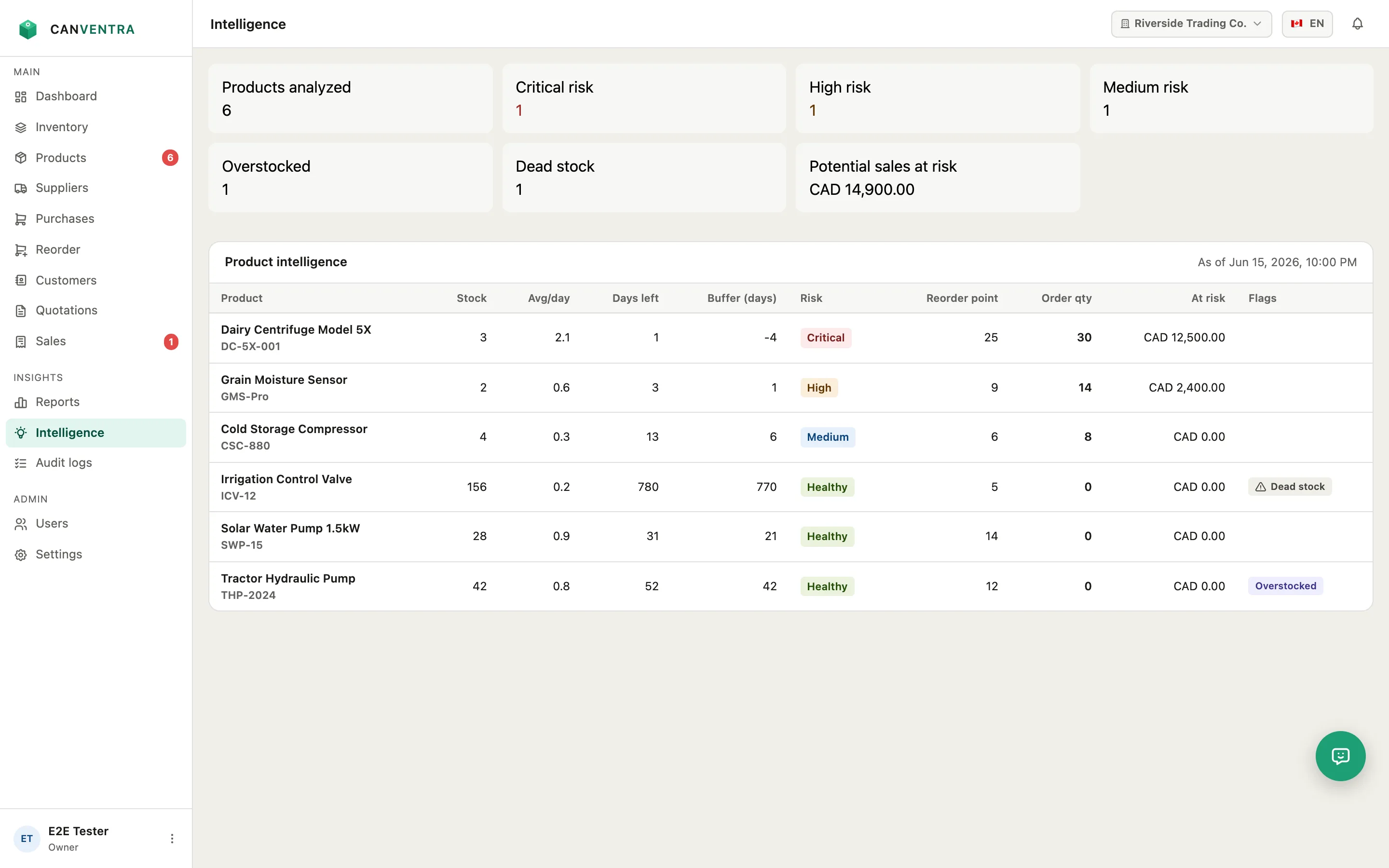This screenshot has width=1389, height=868.
Task: Click the Customers contact icon
Action: click(x=21, y=280)
